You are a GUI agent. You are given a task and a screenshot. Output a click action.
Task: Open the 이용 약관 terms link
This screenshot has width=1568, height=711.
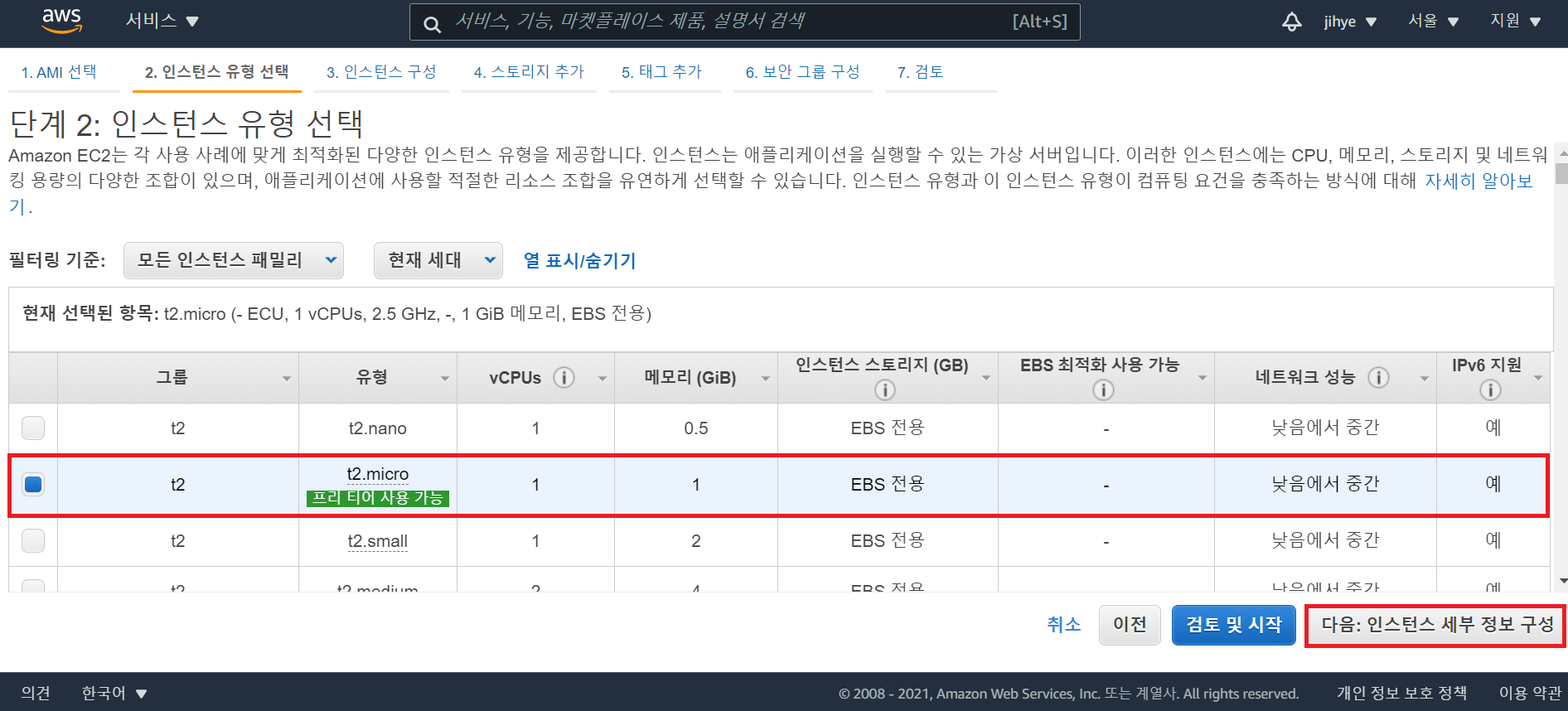[1530, 693]
